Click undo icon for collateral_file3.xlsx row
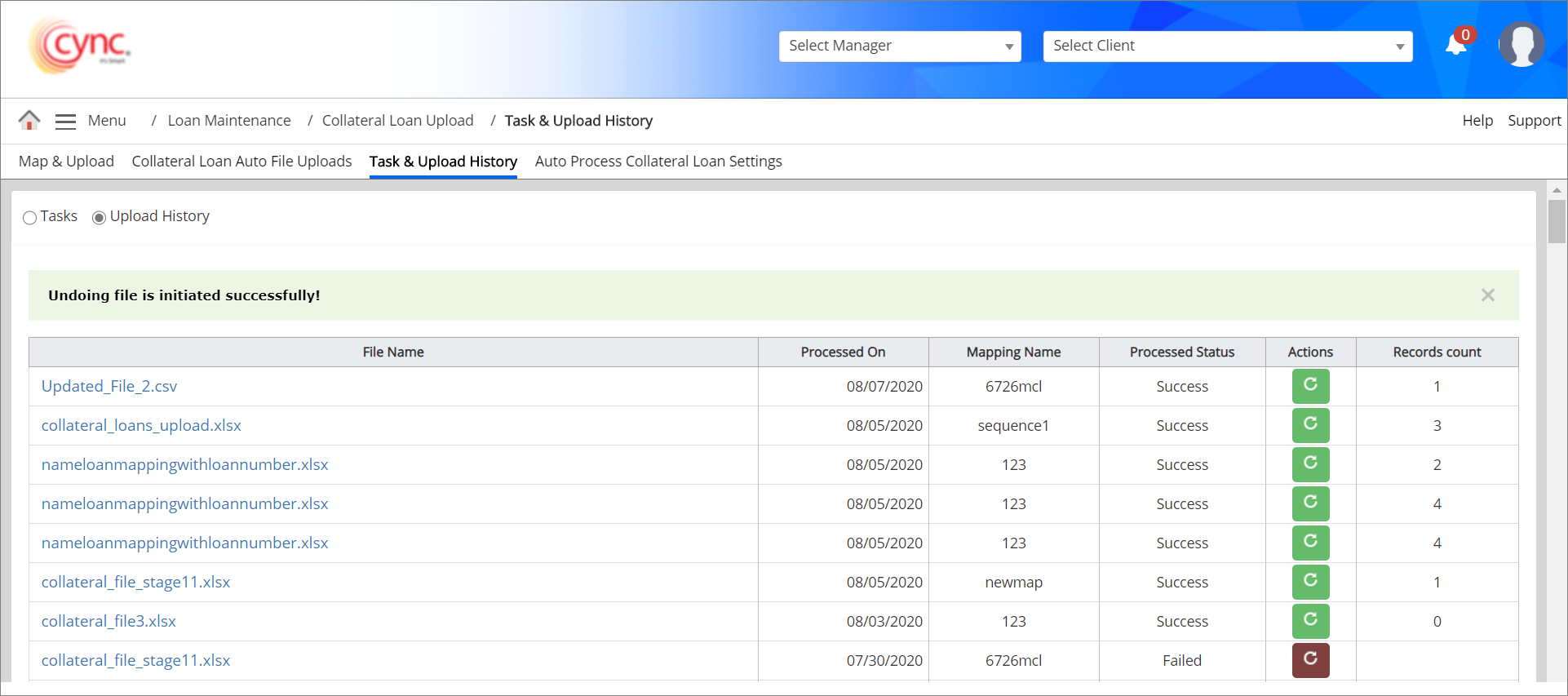The height and width of the screenshot is (696, 1568). [x=1310, y=621]
